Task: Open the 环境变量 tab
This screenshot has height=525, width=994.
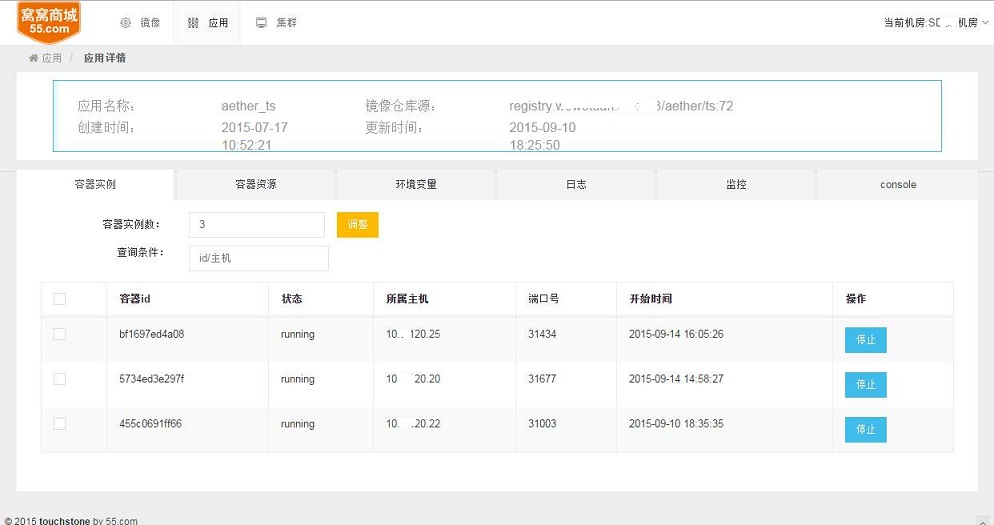Action: coord(416,185)
